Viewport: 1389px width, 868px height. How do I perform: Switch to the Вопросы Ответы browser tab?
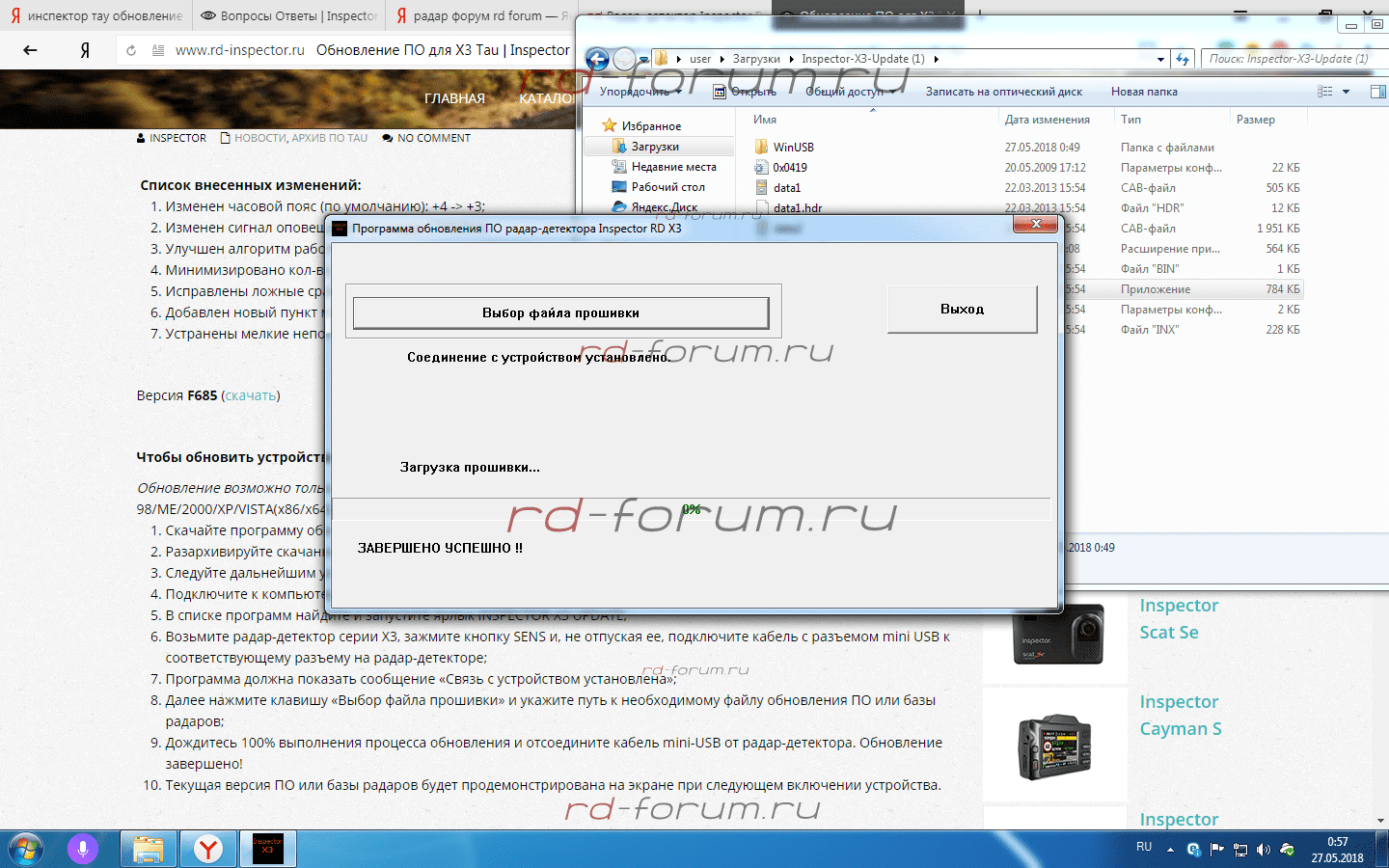point(287,15)
